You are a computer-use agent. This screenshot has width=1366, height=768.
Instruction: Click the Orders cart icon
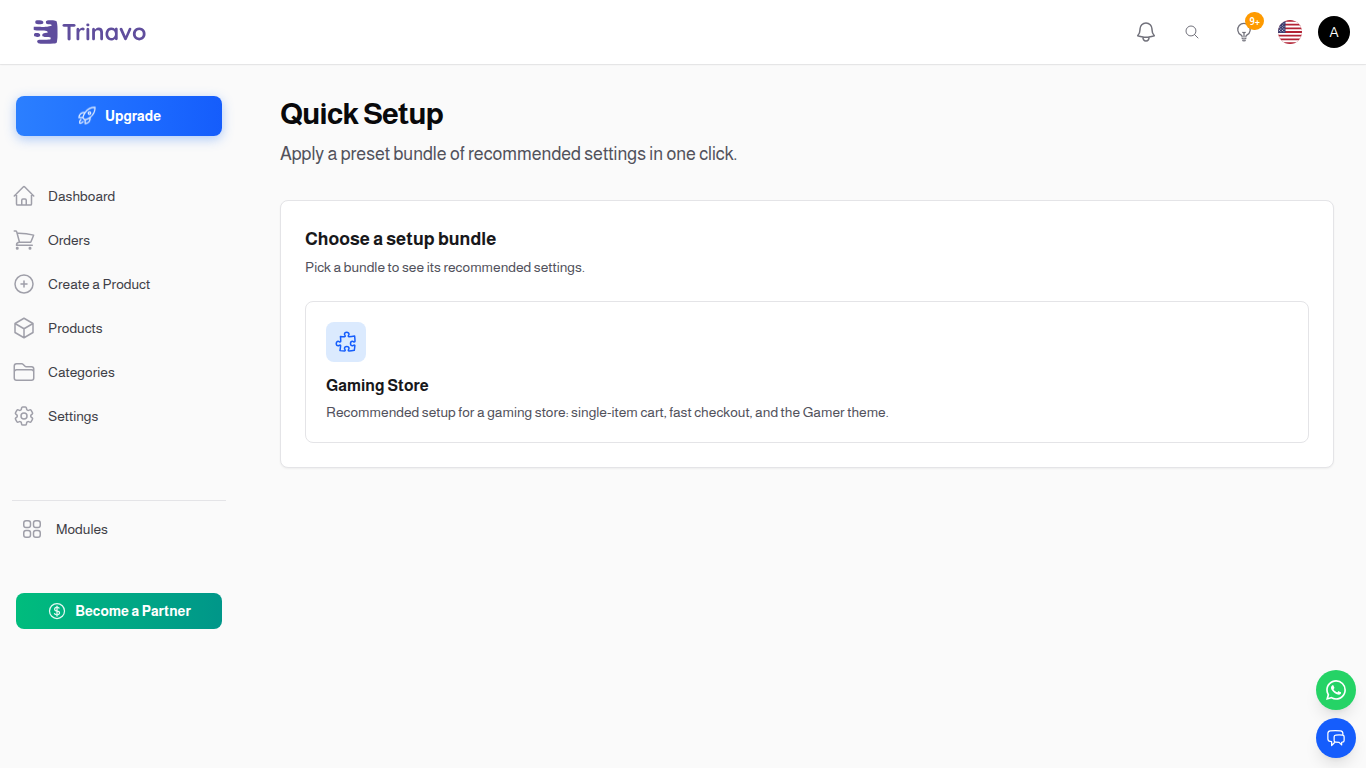(x=24, y=240)
